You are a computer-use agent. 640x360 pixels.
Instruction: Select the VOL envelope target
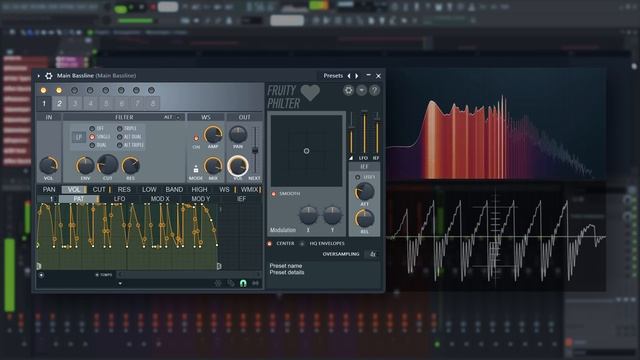coord(74,190)
